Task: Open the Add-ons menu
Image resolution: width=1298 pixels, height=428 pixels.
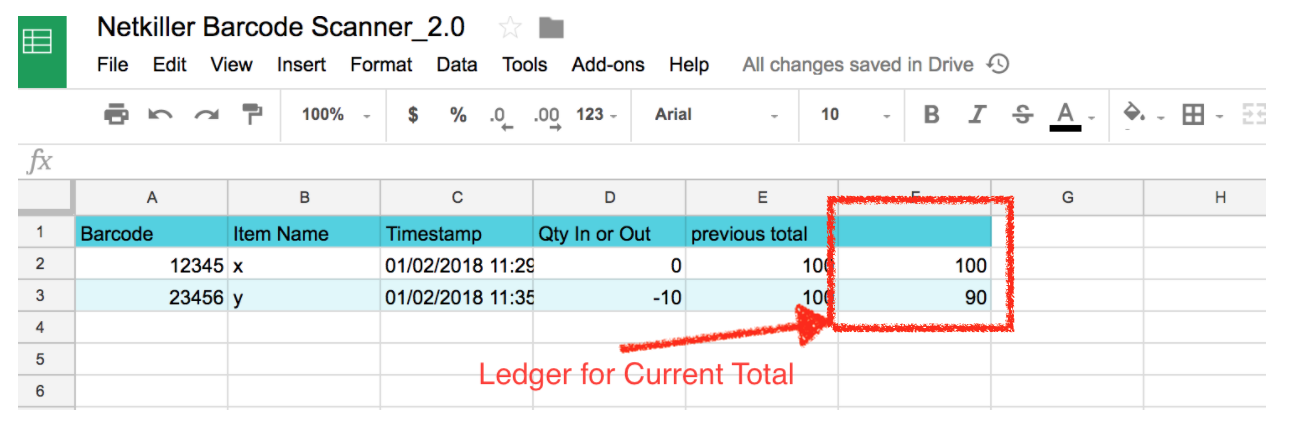Action: click(608, 64)
